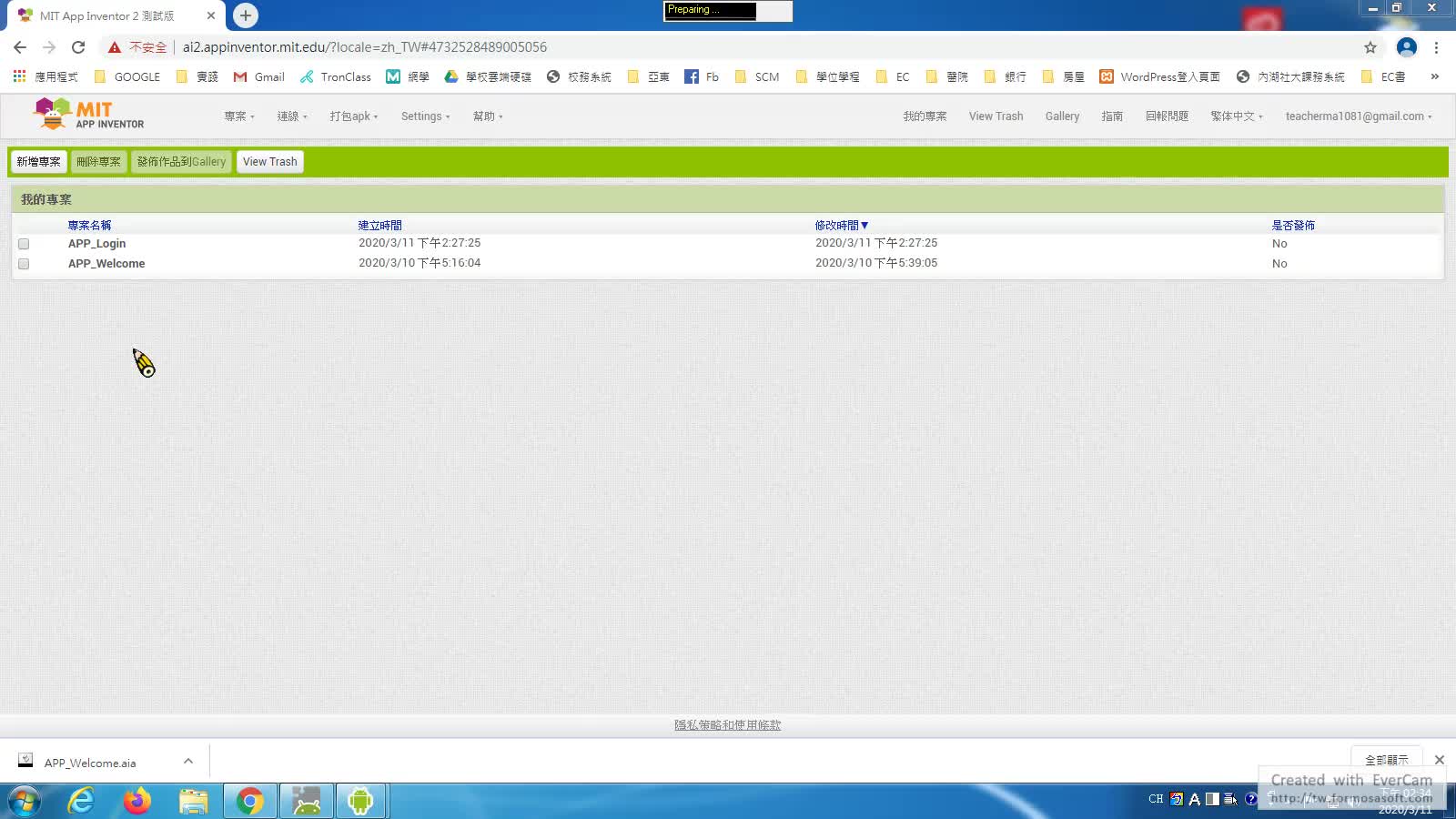Expand APP_Welcome.aia download options chevron
Viewport: 1456px width, 819px height.
coord(188,761)
